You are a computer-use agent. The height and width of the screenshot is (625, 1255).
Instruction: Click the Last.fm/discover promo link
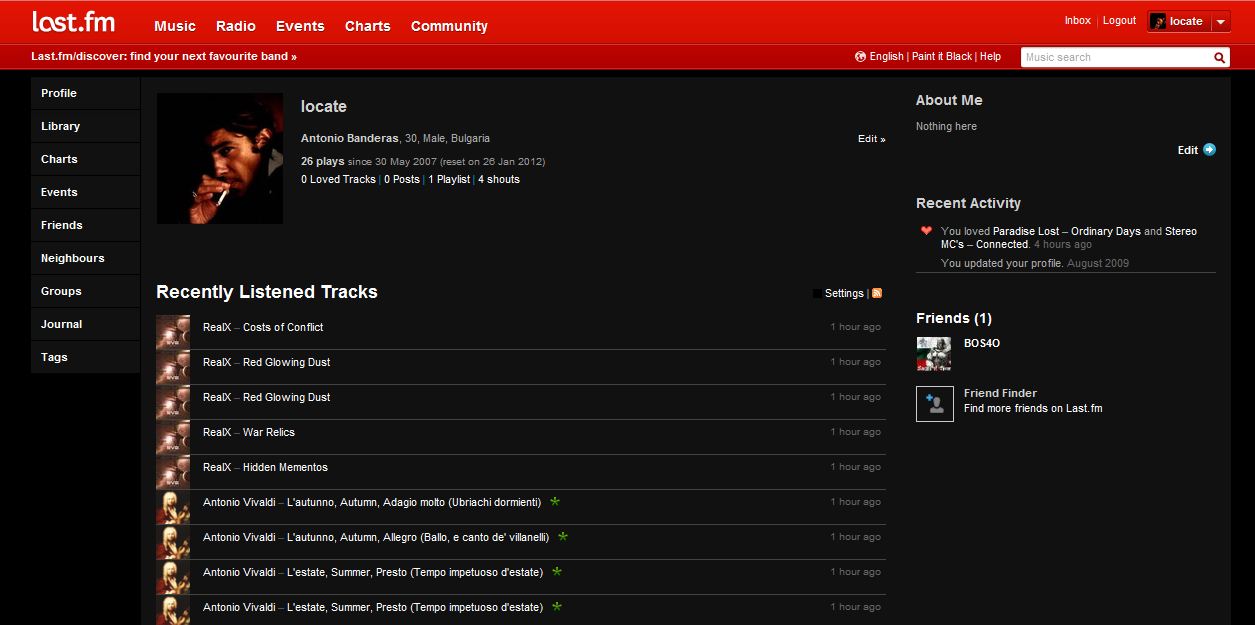click(x=164, y=57)
